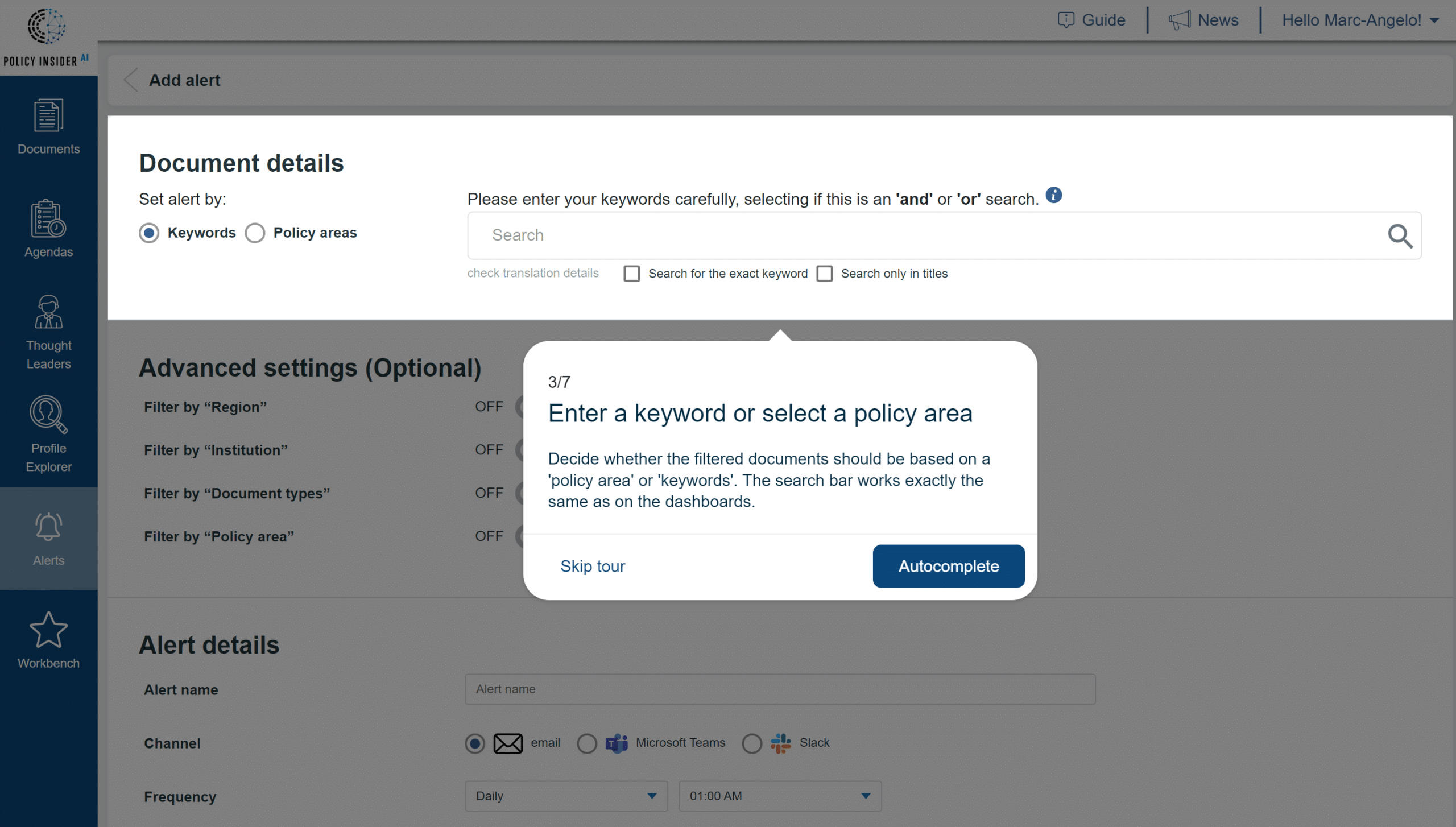Open Workbench star icon
The height and width of the screenshot is (827, 1456).
pos(48,630)
